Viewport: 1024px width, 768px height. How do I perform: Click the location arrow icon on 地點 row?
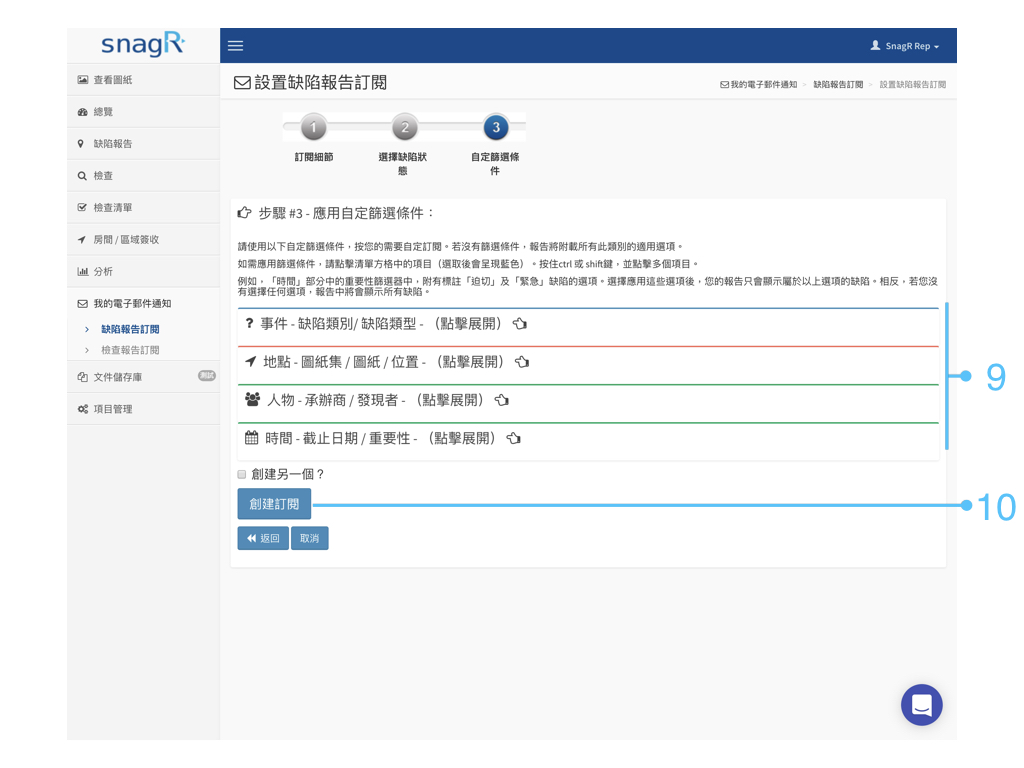click(x=251, y=361)
